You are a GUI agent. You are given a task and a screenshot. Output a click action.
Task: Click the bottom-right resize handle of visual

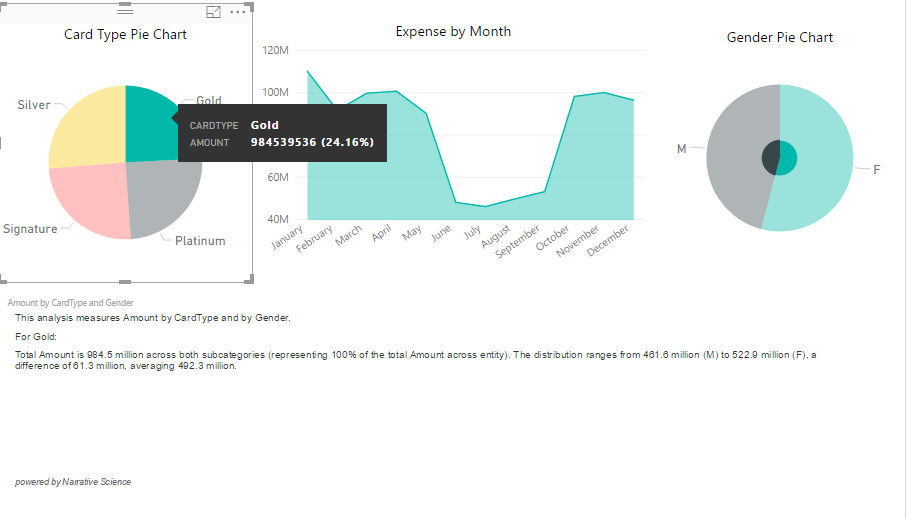(249, 279)
